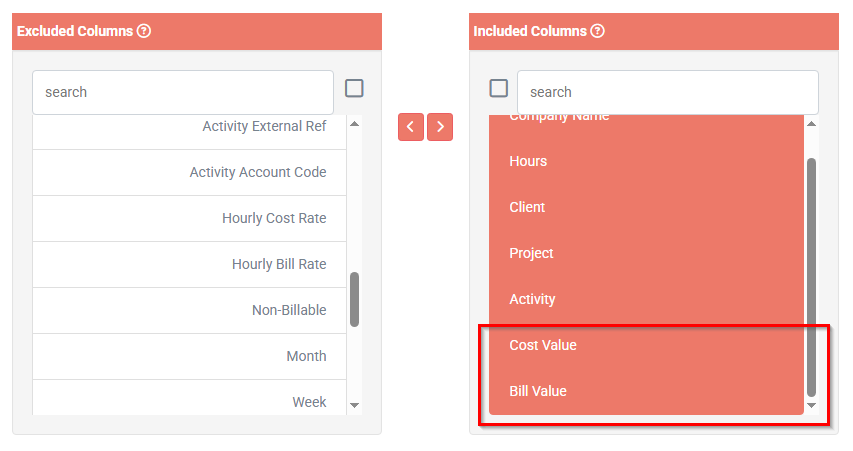Select Hourly Cost Rate in excluded list
Viewport: 853px width, 451px height.
(x=189, y=219)
